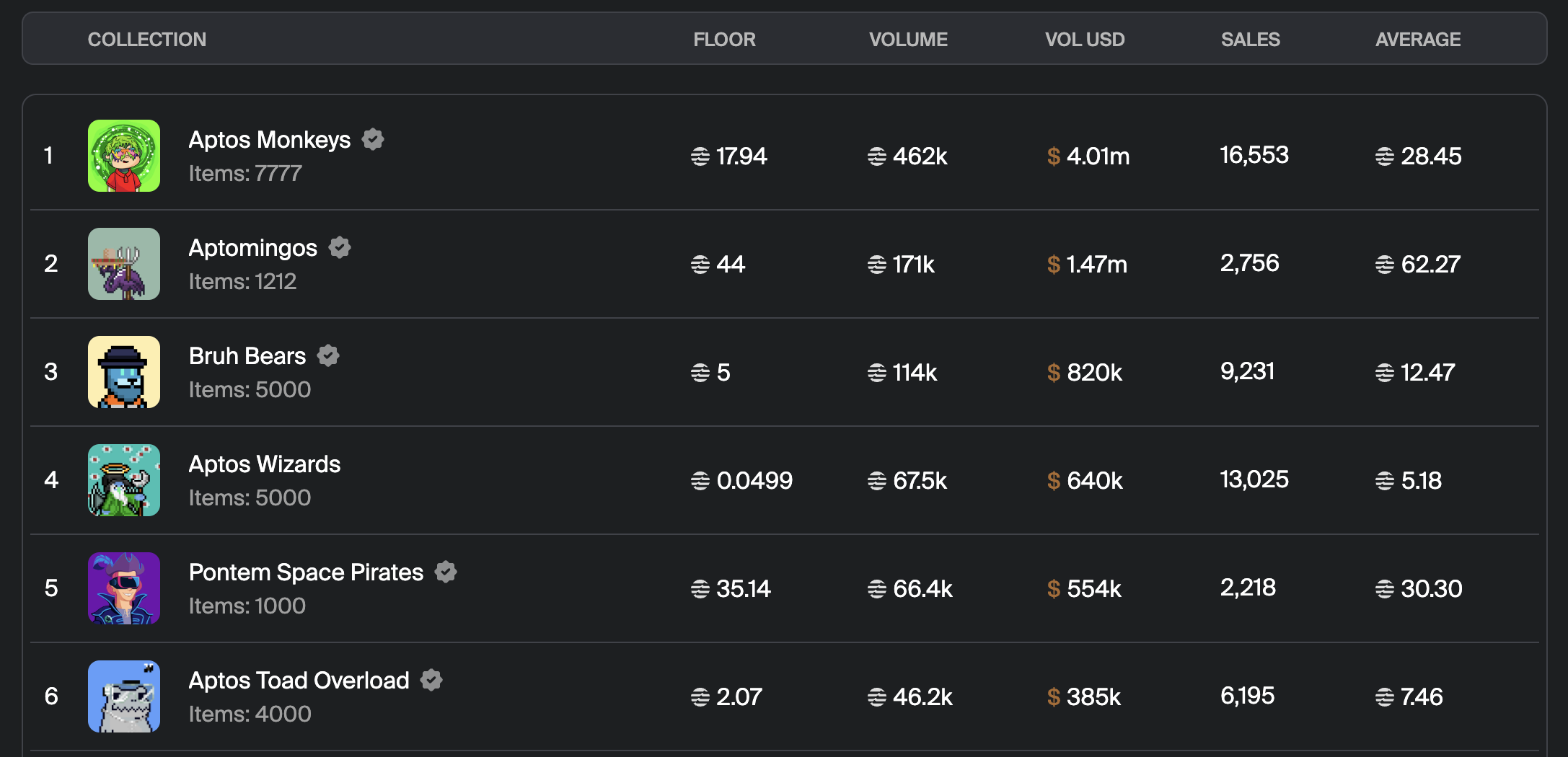Click Aptos coin icon beside floor 2.07
The height and width of the screenshot is (757, 1568).
point(700,697)
